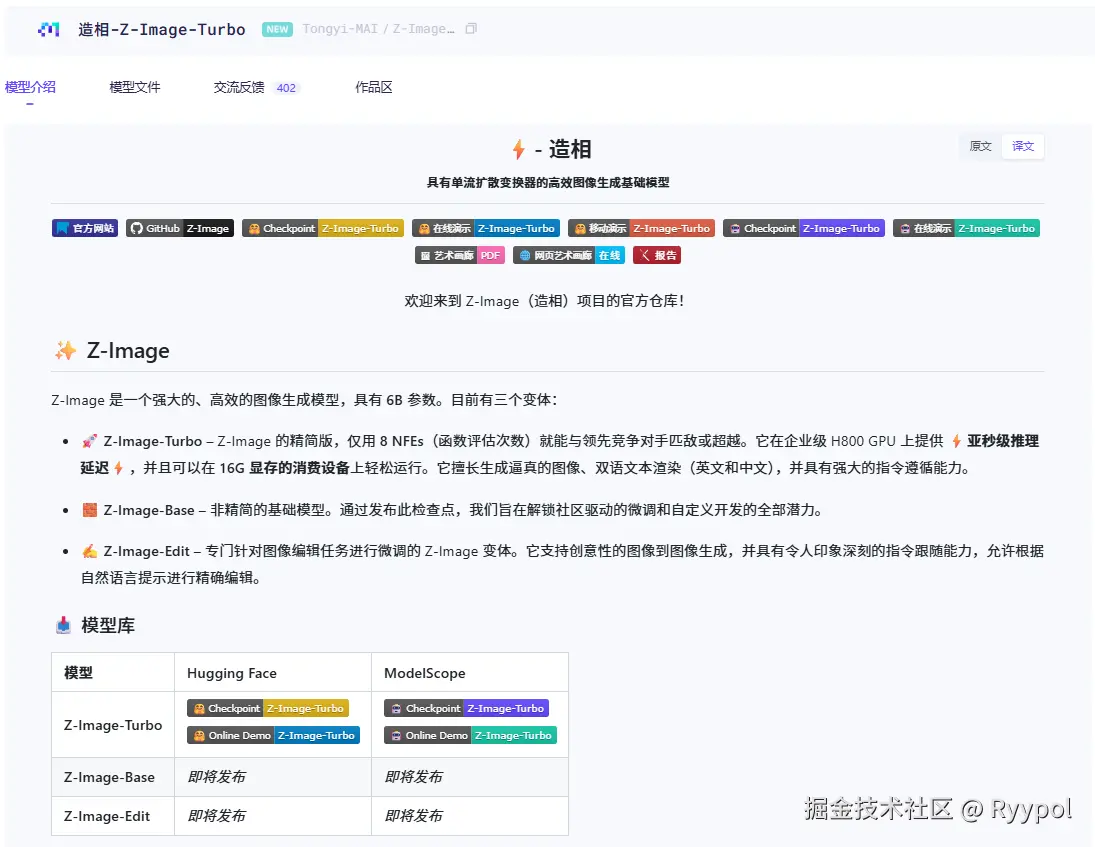This screenshot has width=1095, height=847.
Task: Click the red 报告 report badge
Action: (x=657, y=254)
